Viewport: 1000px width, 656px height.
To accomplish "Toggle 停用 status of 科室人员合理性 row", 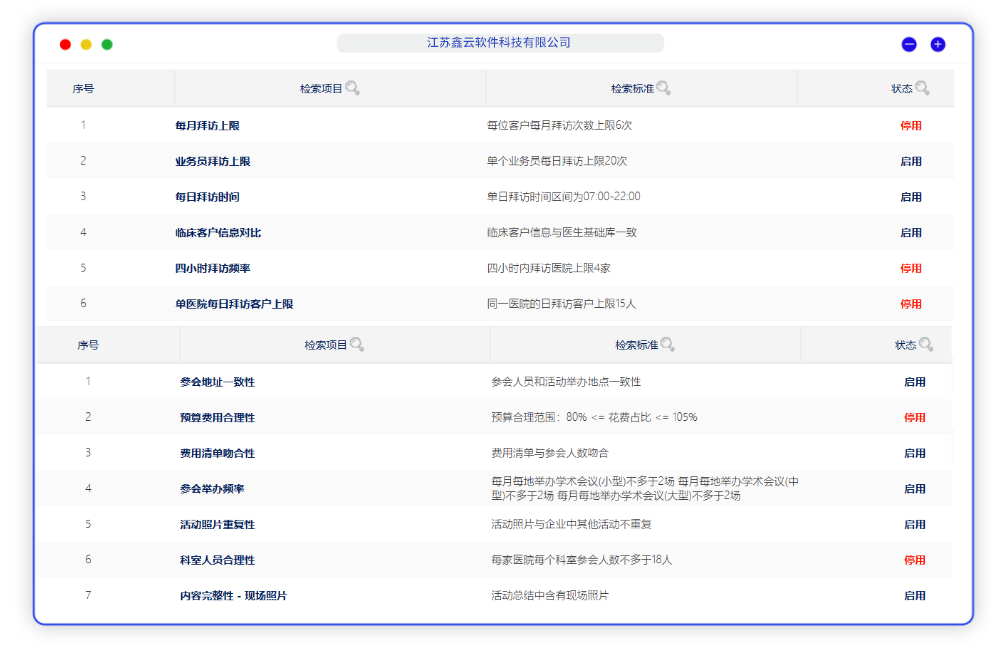I will [914, 561].
